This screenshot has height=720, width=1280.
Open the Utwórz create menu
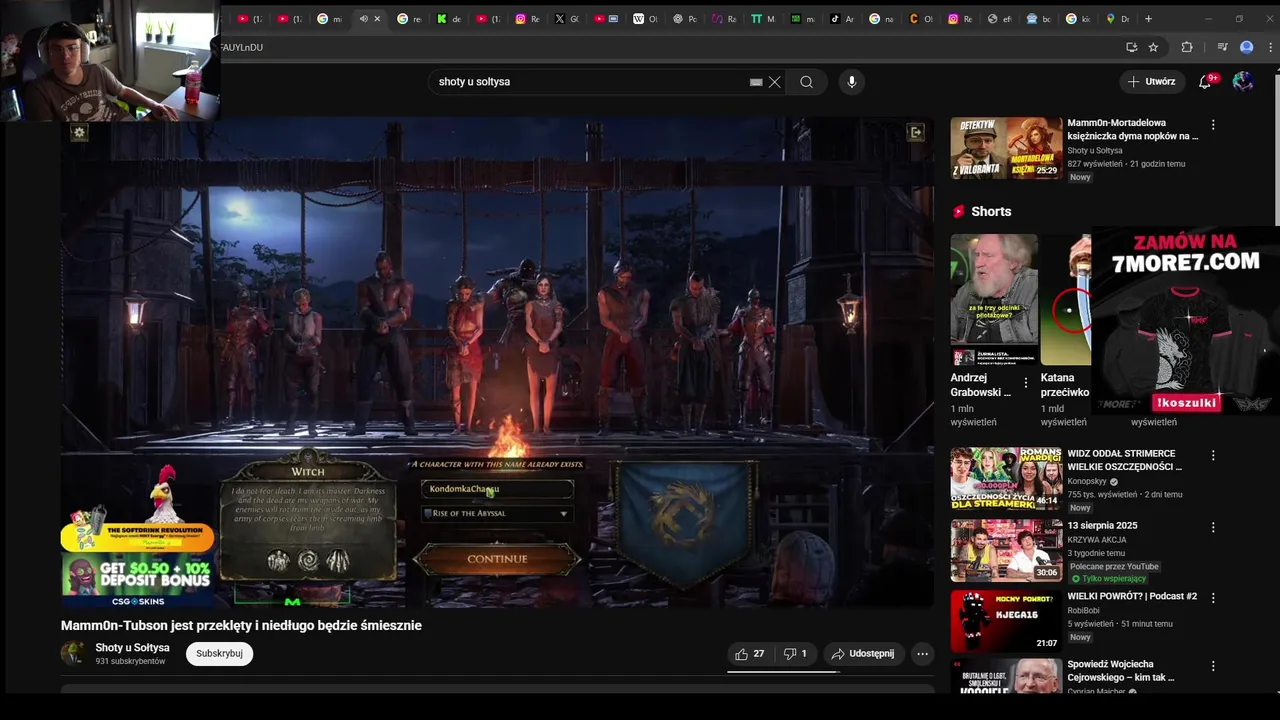[x=1152, y=82]
